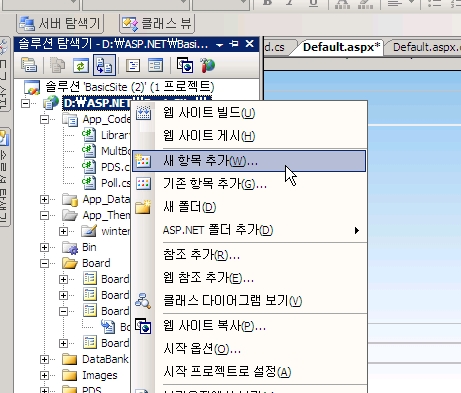This screenshot has height=393, width=461.
Task: Collapse the Board folder
Action: click(x=44, y=263)
